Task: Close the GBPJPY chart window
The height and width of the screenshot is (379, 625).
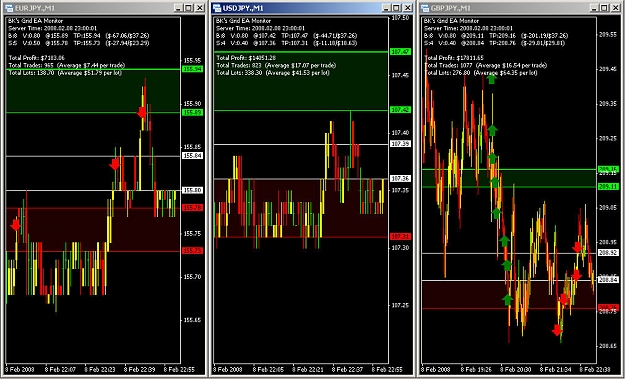Action: click(615, 8)
